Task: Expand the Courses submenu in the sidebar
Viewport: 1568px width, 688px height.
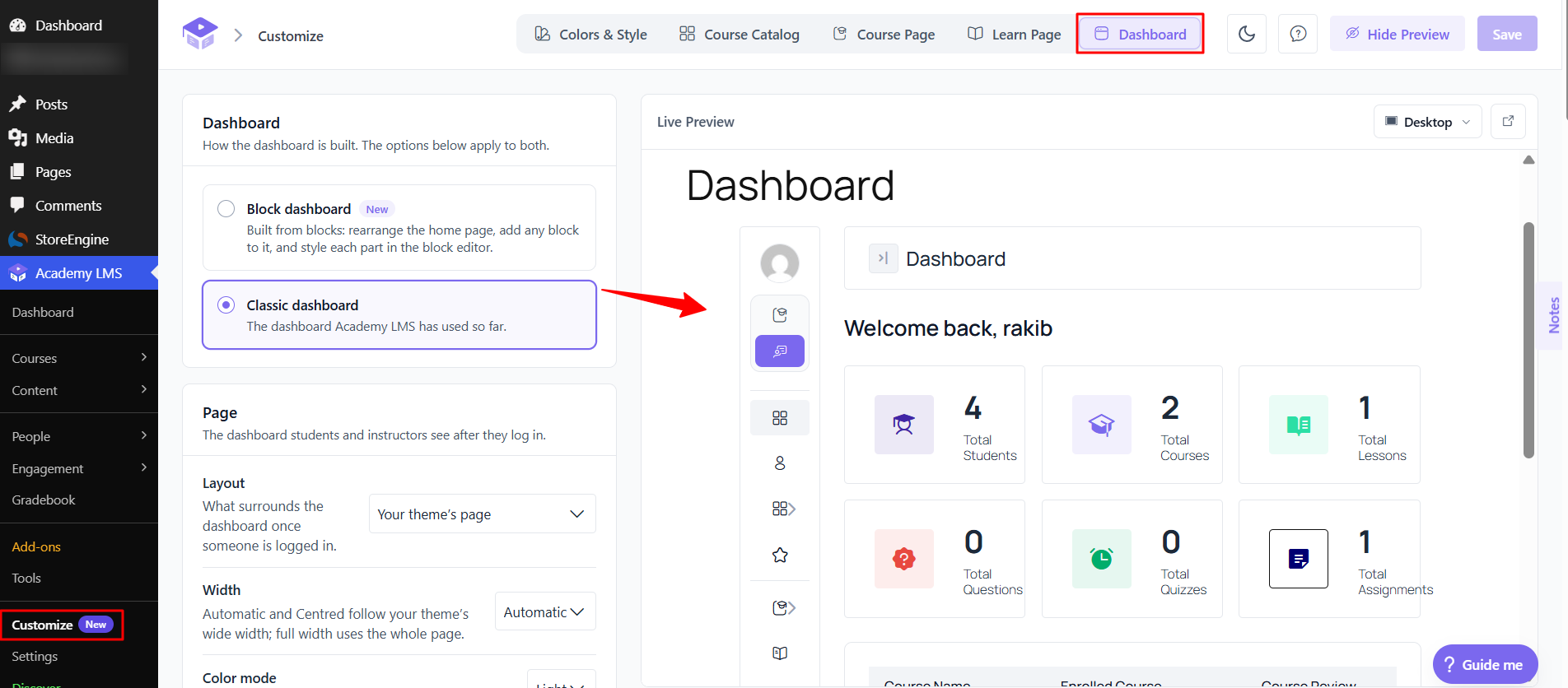Action: pyautogui.click(x=79, y=358)
